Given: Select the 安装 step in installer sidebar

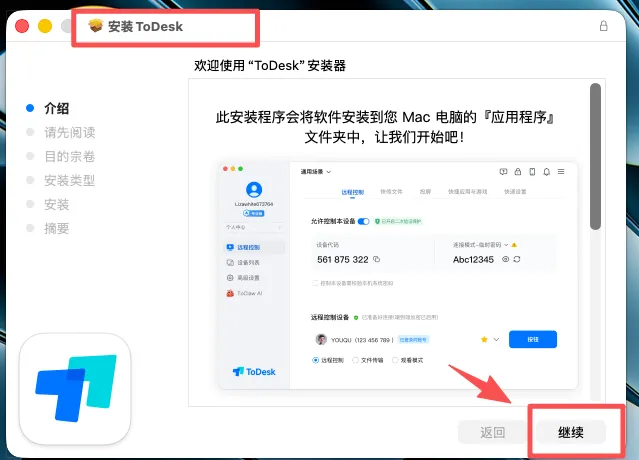Looking at the screenshot, I should pos(57,205).
